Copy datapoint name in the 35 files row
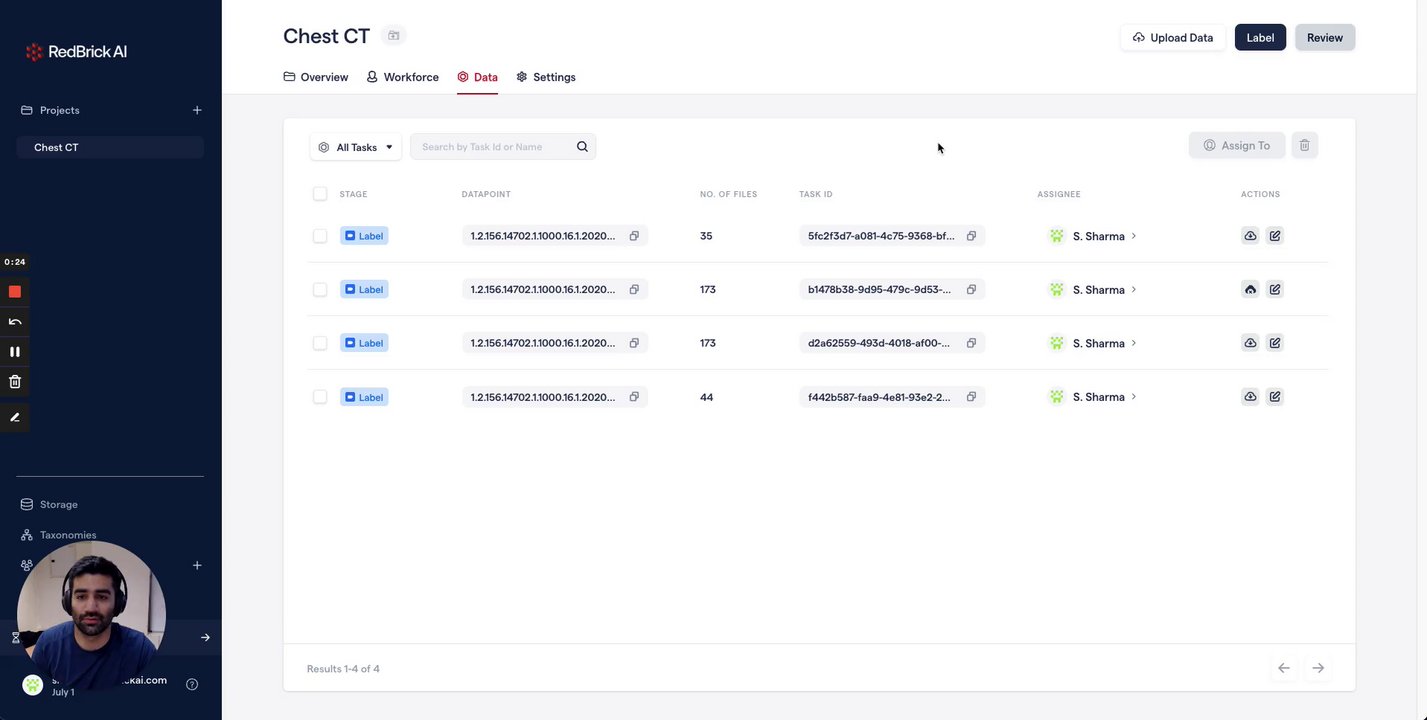This screenshot has height=720, width=1427. [634, 236]
